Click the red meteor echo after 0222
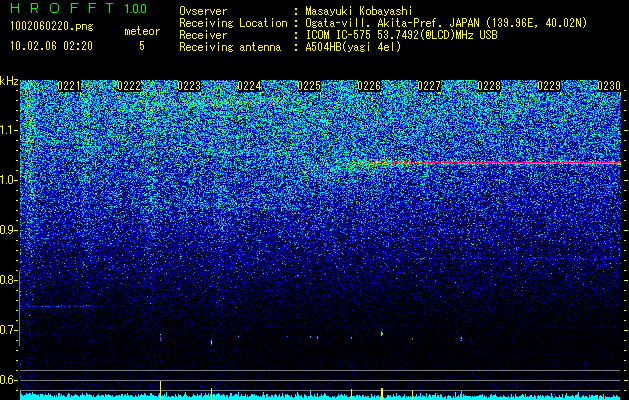Screen dimensions: 629x400 coord(160,338)
